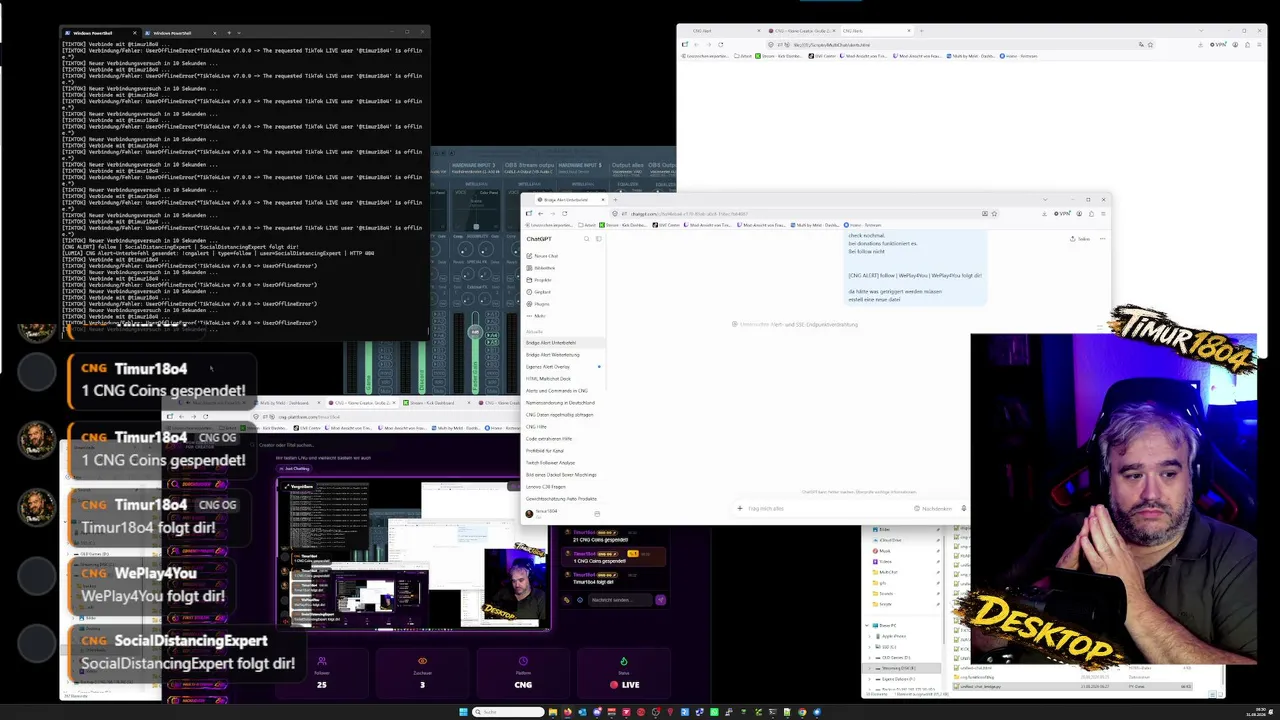Click the Nachricht senden chat input
The height and width of the screenshot is (720, 1280).
pos(620,599)
